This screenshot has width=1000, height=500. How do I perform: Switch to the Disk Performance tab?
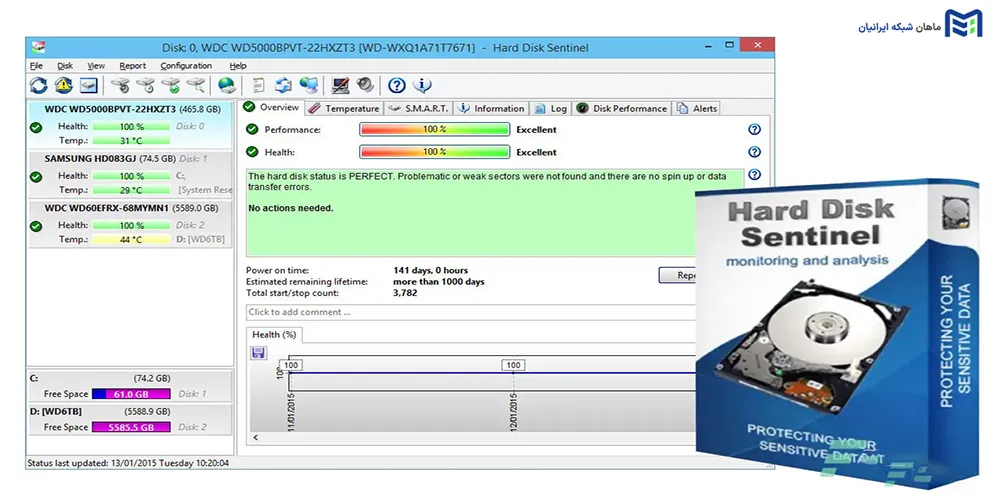point(622,108)
